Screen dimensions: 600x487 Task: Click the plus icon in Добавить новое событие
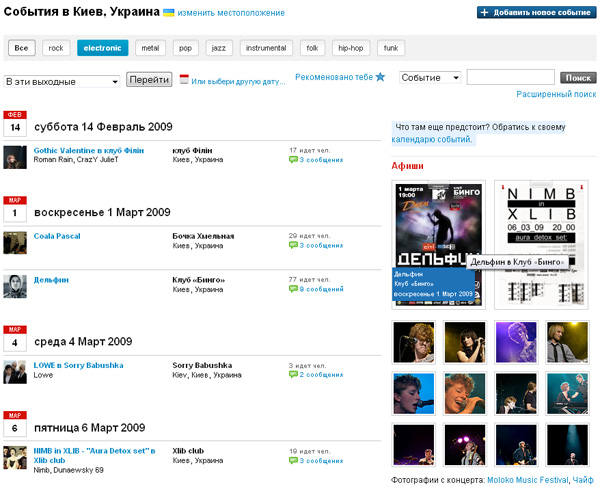tap(484, 12)
